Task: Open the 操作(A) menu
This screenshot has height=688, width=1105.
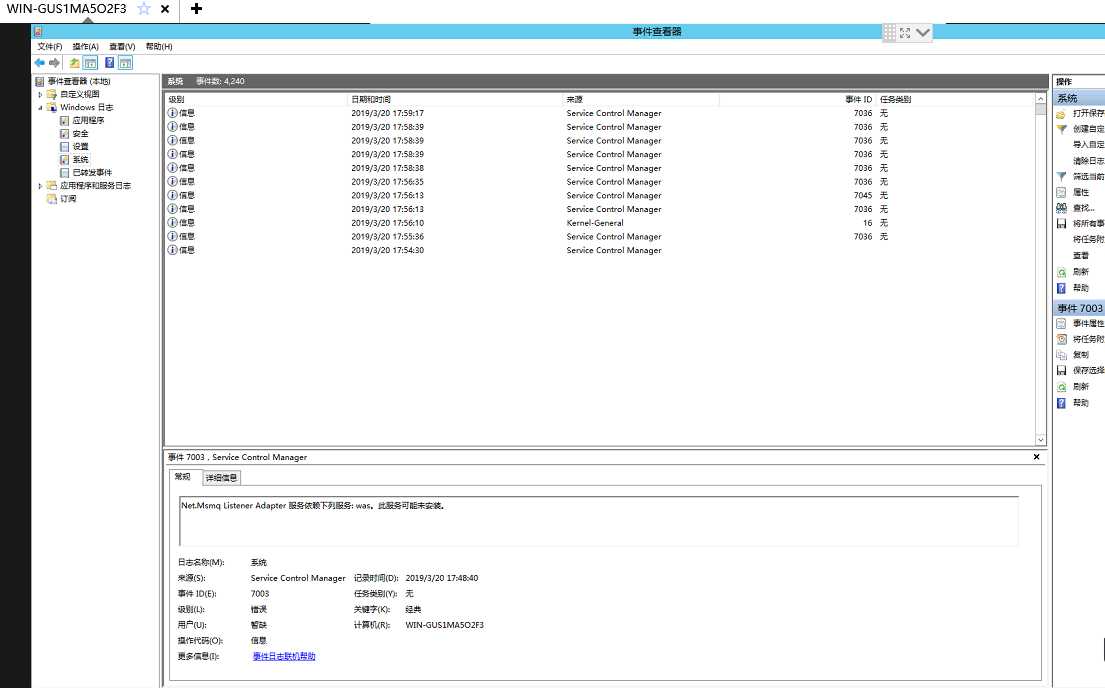Action: 85,47
